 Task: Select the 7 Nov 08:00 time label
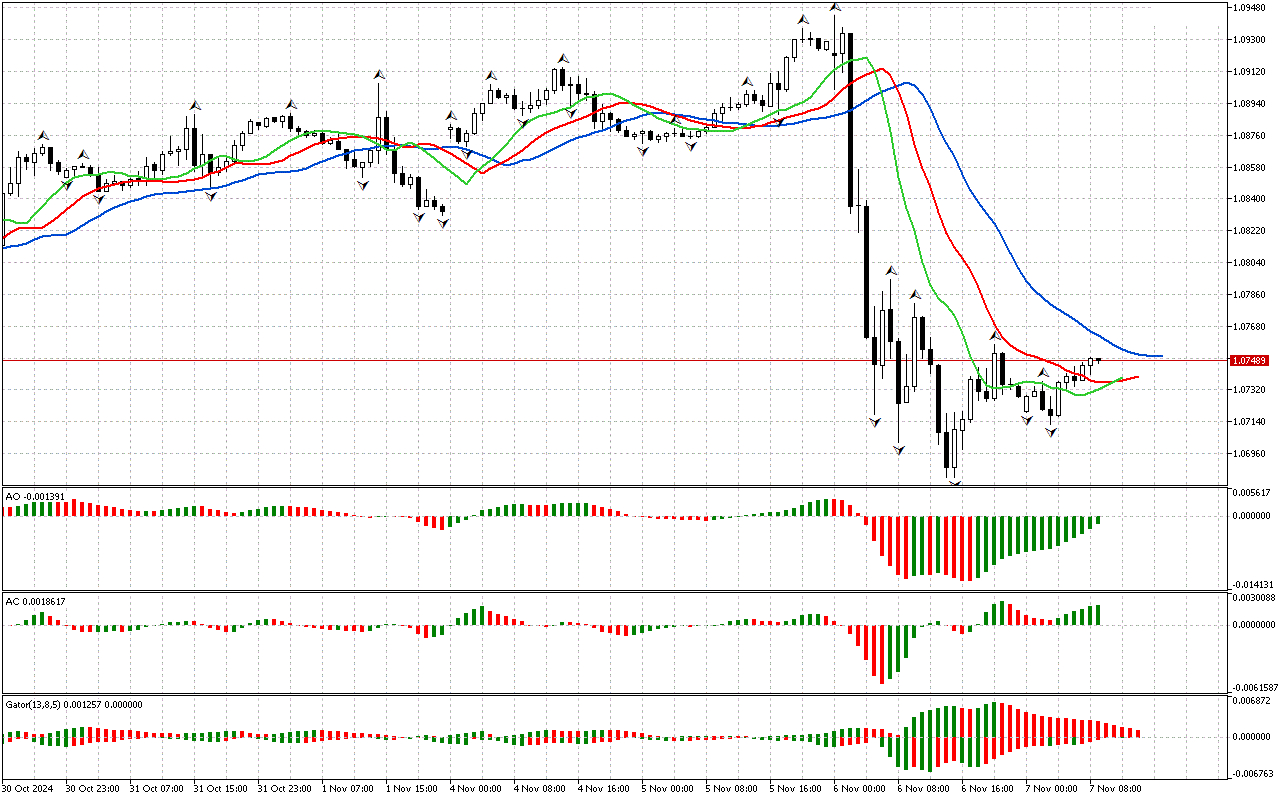coord(1115,789)
